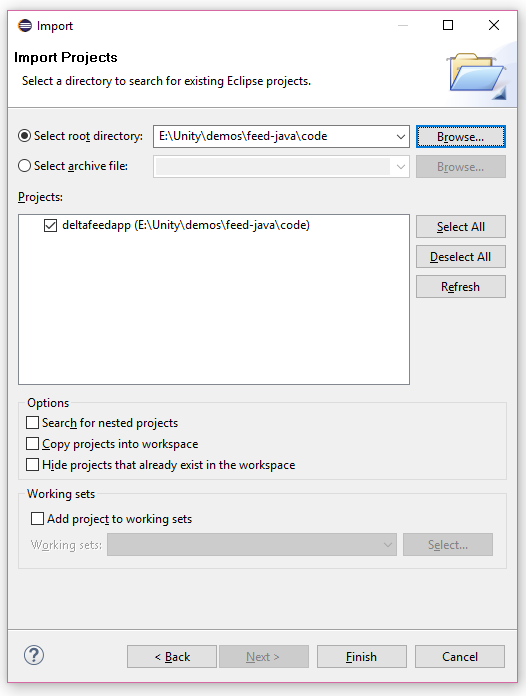The width and height of the screenshot is (526, 696).
Task: Refresh the projects list
Action: 460,287
